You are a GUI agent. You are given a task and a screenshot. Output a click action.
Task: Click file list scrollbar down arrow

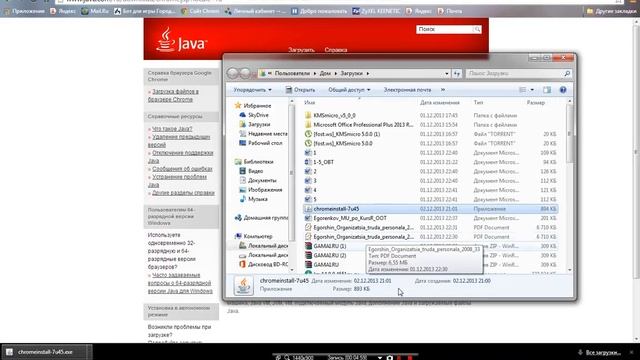tap(569, 270)
